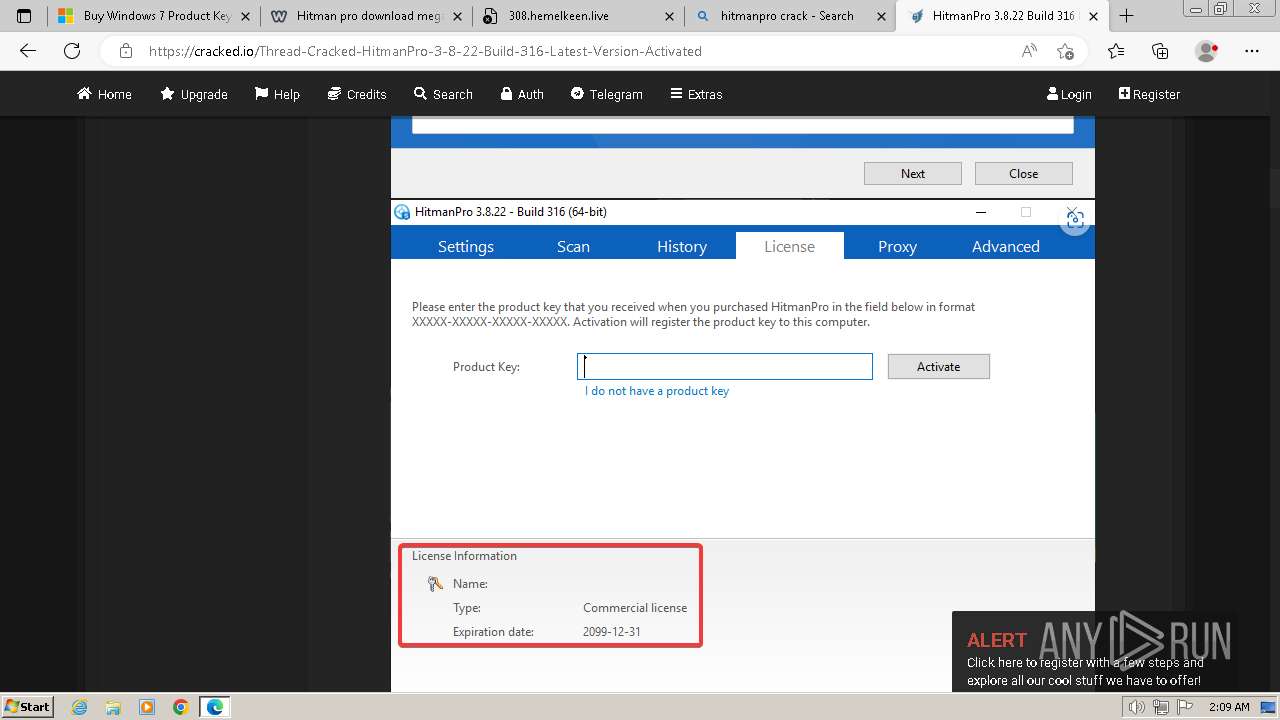
Task: Open File Explorer from the taskbar
Action: 114,707
